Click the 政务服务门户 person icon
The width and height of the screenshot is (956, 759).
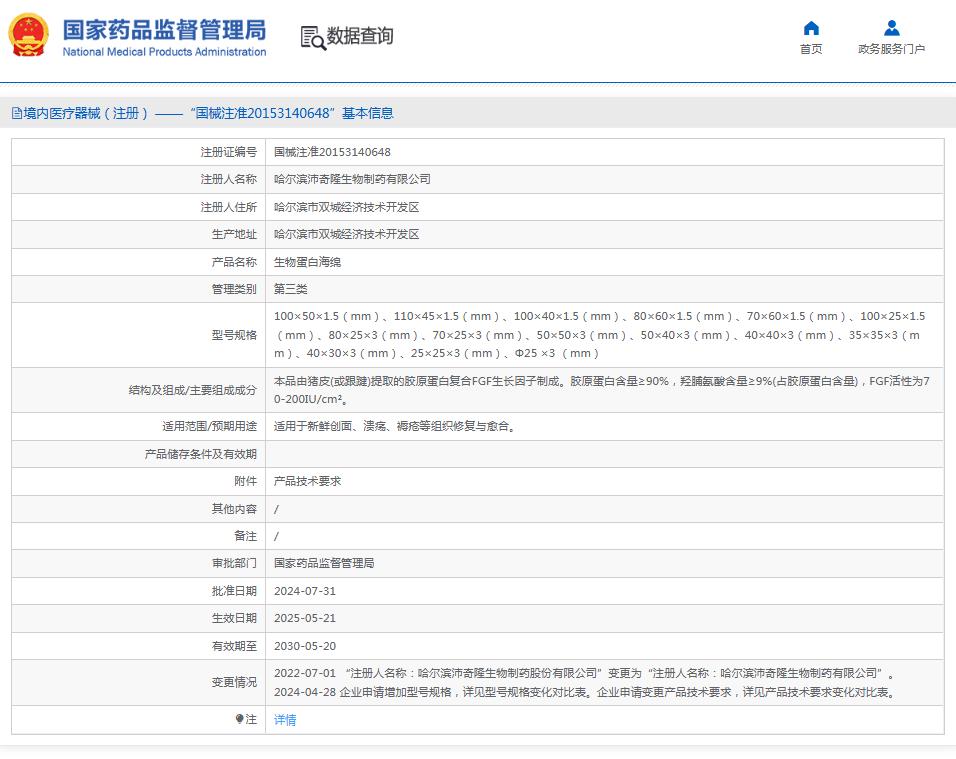tap(891, 28)
